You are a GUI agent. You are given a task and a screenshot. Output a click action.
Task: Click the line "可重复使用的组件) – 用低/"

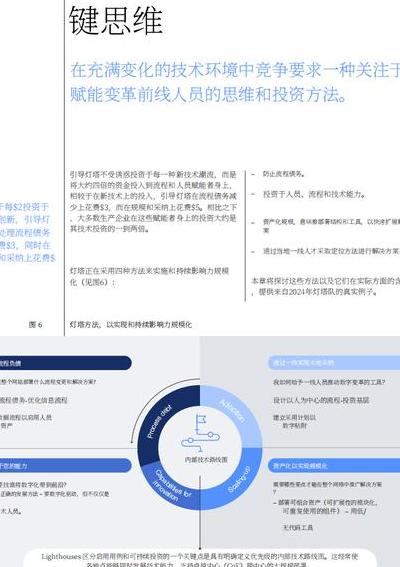[324, 511]
